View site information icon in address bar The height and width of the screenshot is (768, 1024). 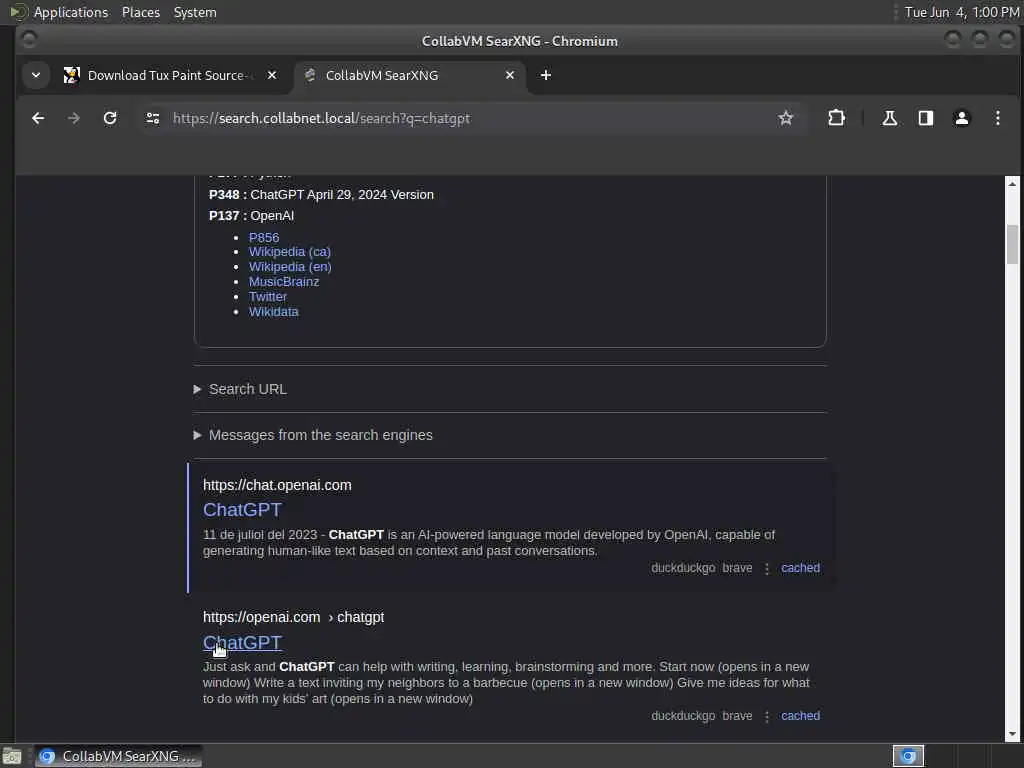click(x=153, y=118)
